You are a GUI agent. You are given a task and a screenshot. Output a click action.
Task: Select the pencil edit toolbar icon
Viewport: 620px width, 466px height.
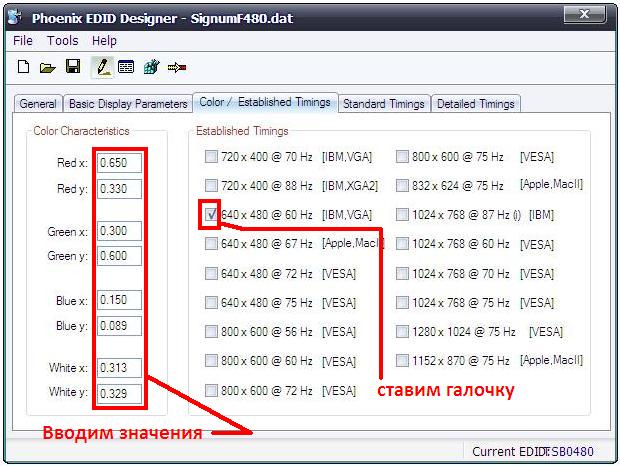tap(100, 67)
